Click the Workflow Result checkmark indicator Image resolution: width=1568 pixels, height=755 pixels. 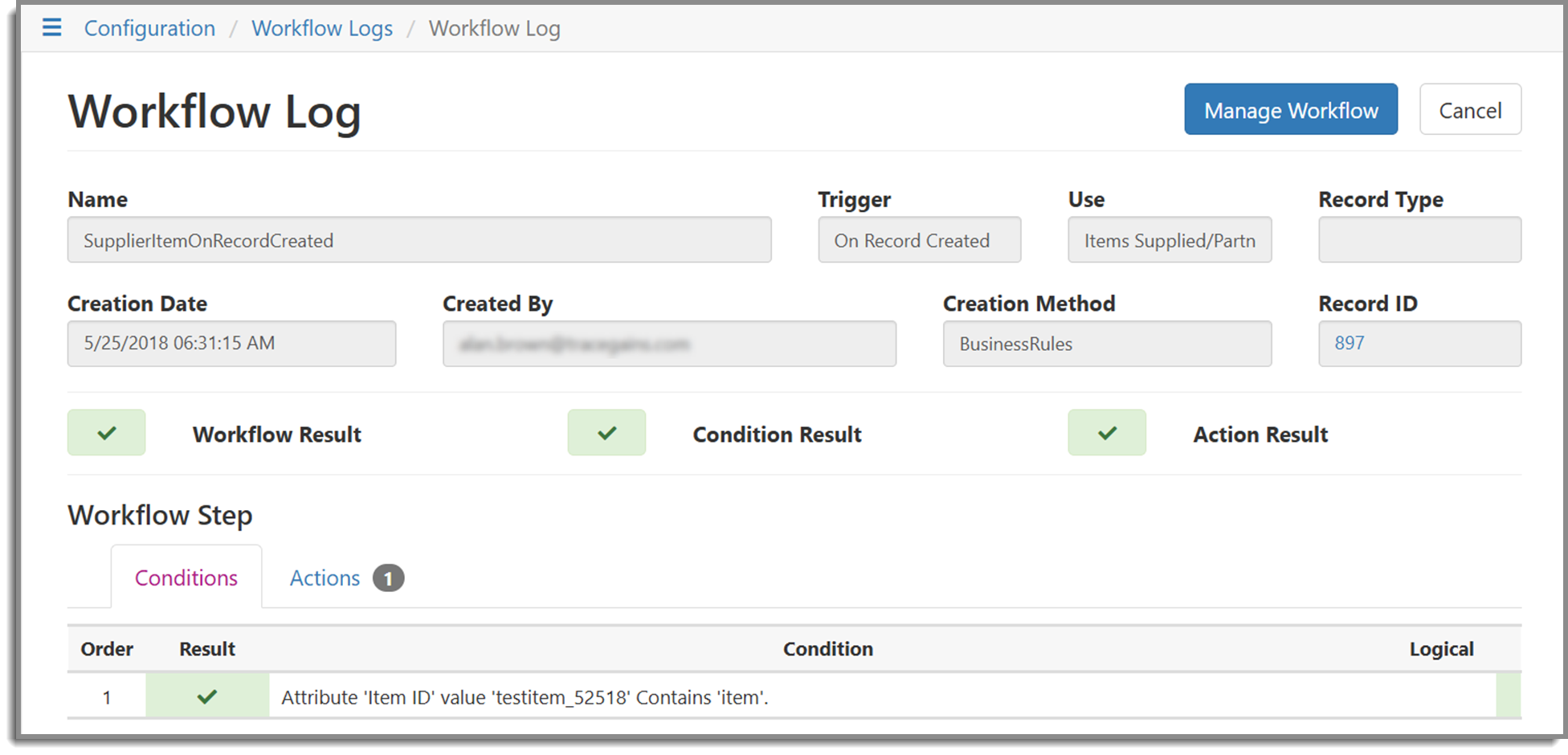click(x=107, y=433)
